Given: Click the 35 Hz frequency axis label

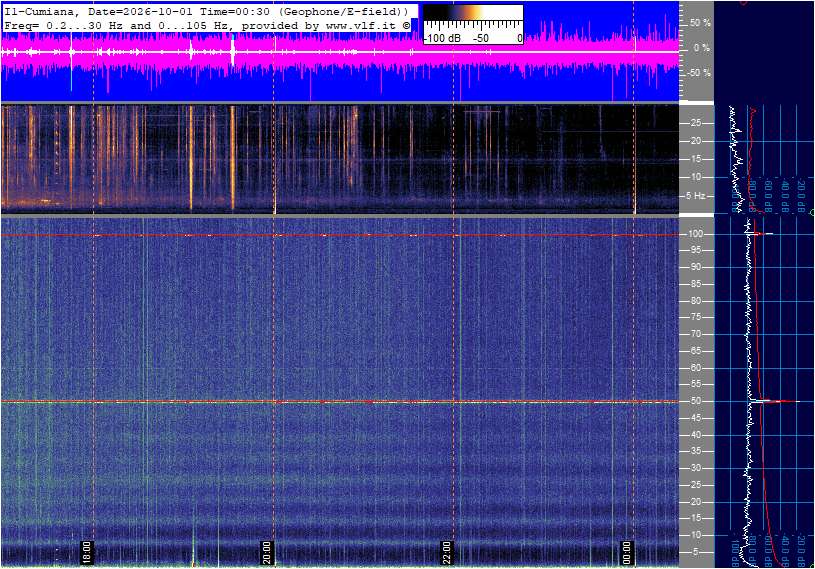Looking at the screenshot, I should tap(695, 451).
